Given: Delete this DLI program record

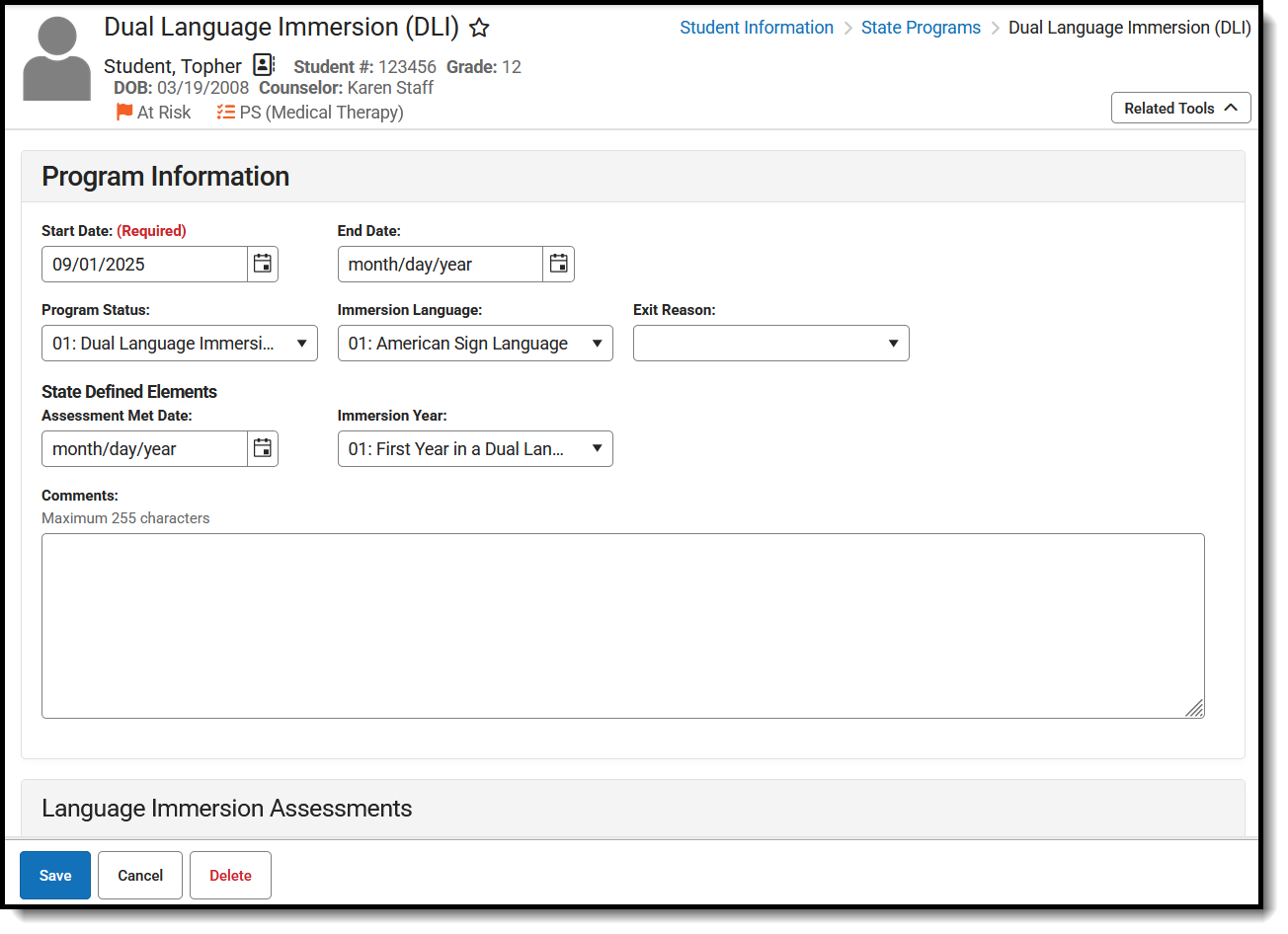Looking at the screenshot, I should pyautogui.click(x=230, y=876).
